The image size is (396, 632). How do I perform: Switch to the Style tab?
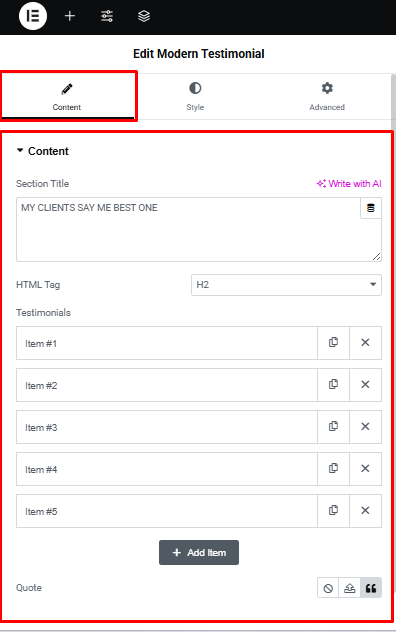(x=195, y=96)
